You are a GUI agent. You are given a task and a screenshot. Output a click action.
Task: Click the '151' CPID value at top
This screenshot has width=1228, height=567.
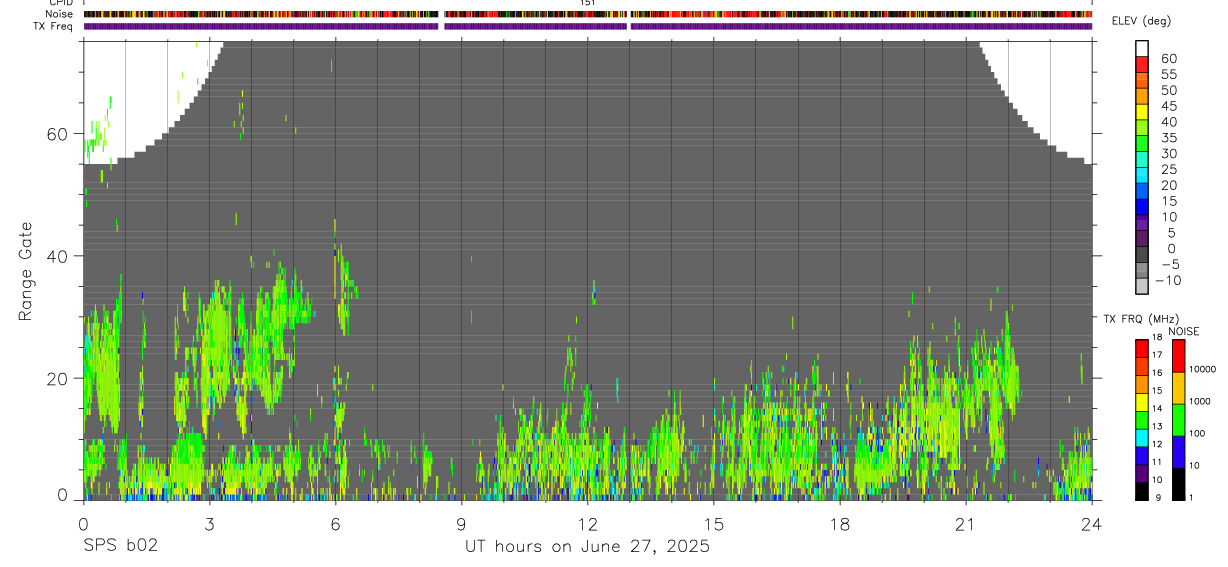click(x=588, y=3)
